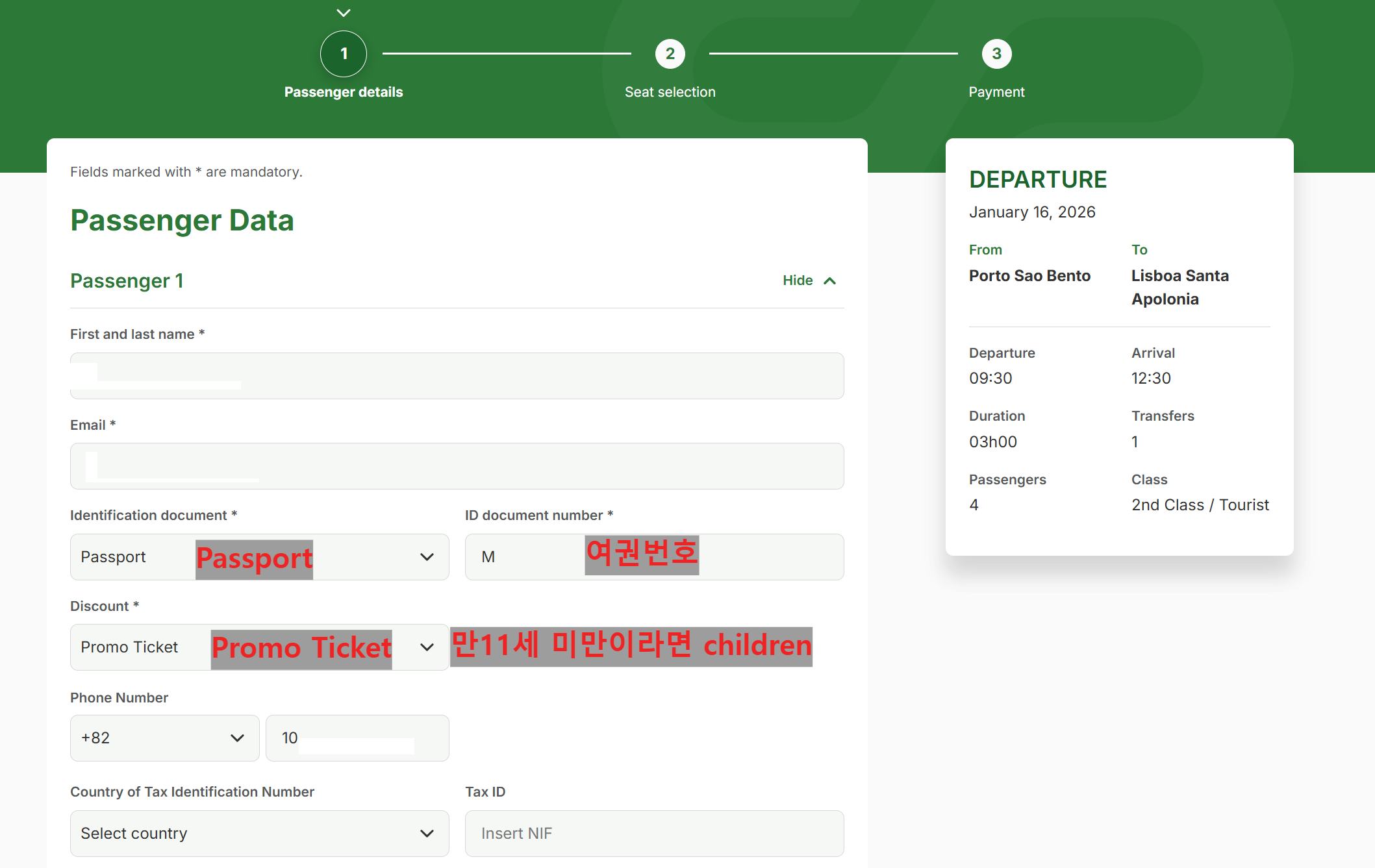Viewport: 1375px width, 868px height.
Task: Open the Discount Promo Ticket dropdown
Action: (x=259, y=647)
